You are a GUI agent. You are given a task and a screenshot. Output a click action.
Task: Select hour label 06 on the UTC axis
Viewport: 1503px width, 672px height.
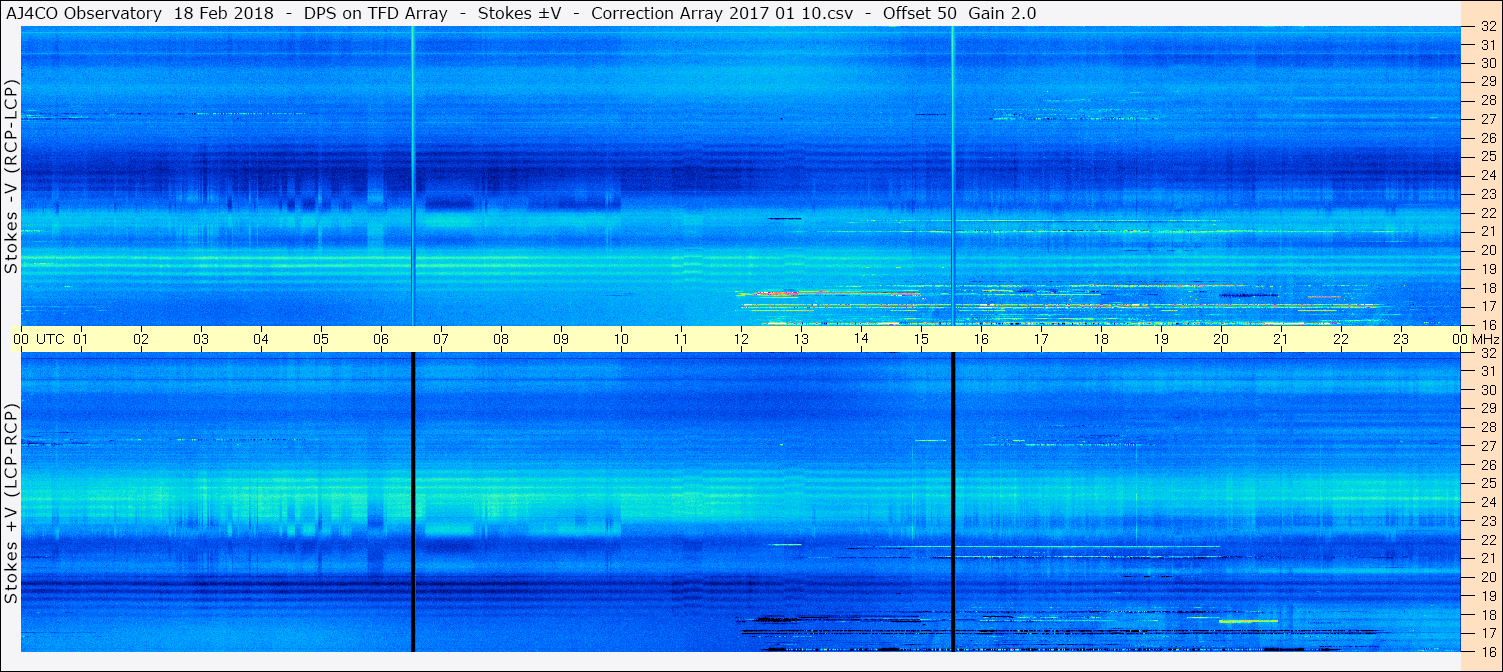coord(381,339)
